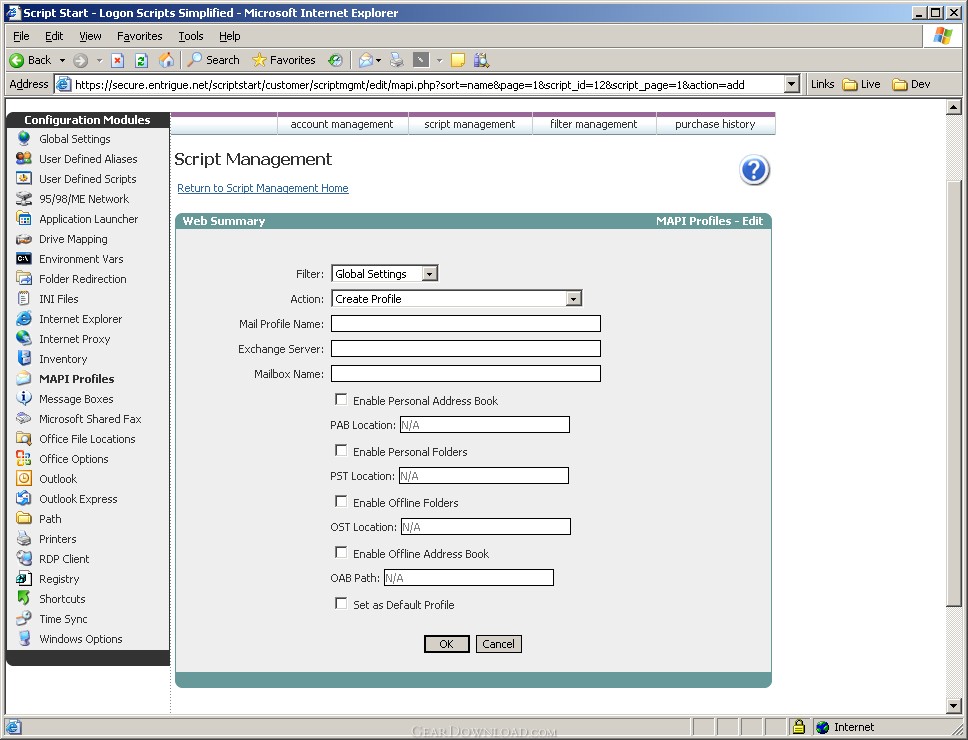Viewport: 968px width, 740px height.
Task: Click the OK button
Action: 446,644
